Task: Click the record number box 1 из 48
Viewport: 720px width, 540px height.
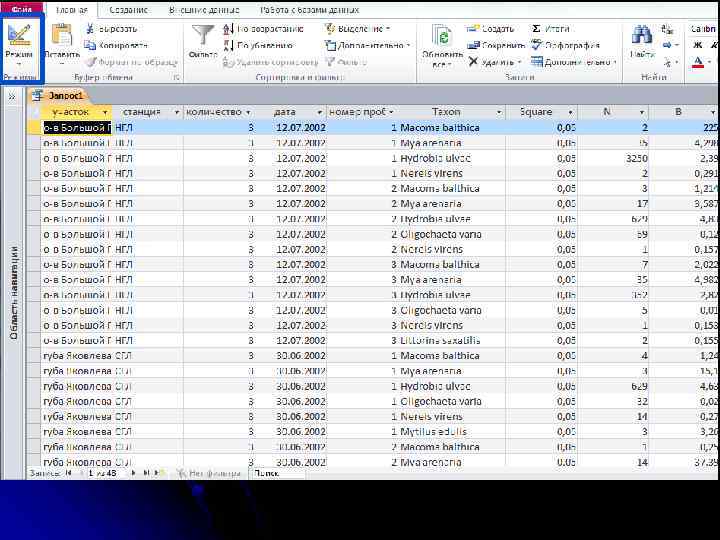Action: click(x=105, y=473)
